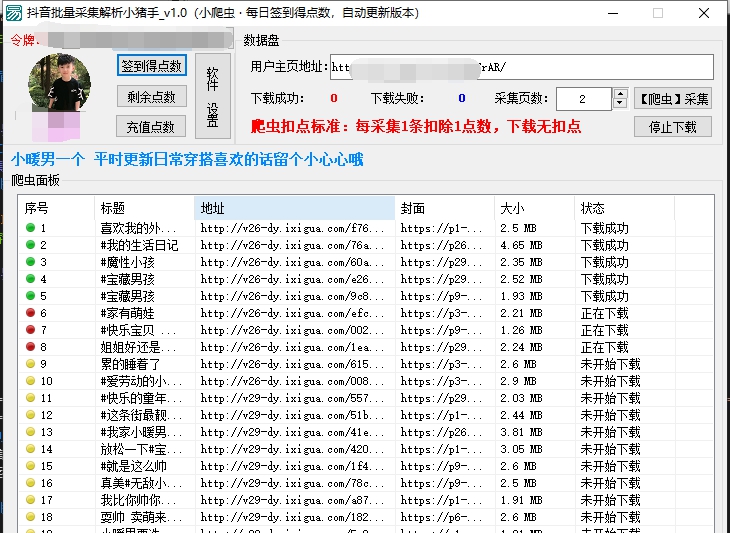Open the 软件设置 settings button
The height and width of the screenshot is (533, 730).
point(213,96)
